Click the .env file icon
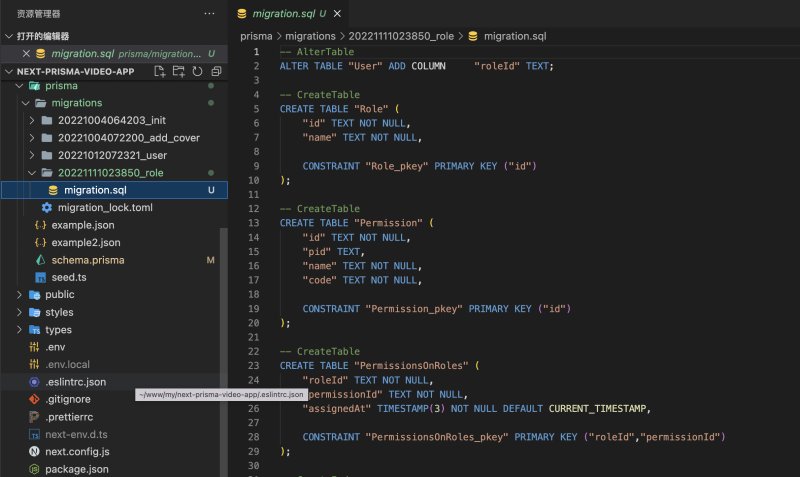The height and width of the screenshot is (477, 800). (x=34, y=347)
